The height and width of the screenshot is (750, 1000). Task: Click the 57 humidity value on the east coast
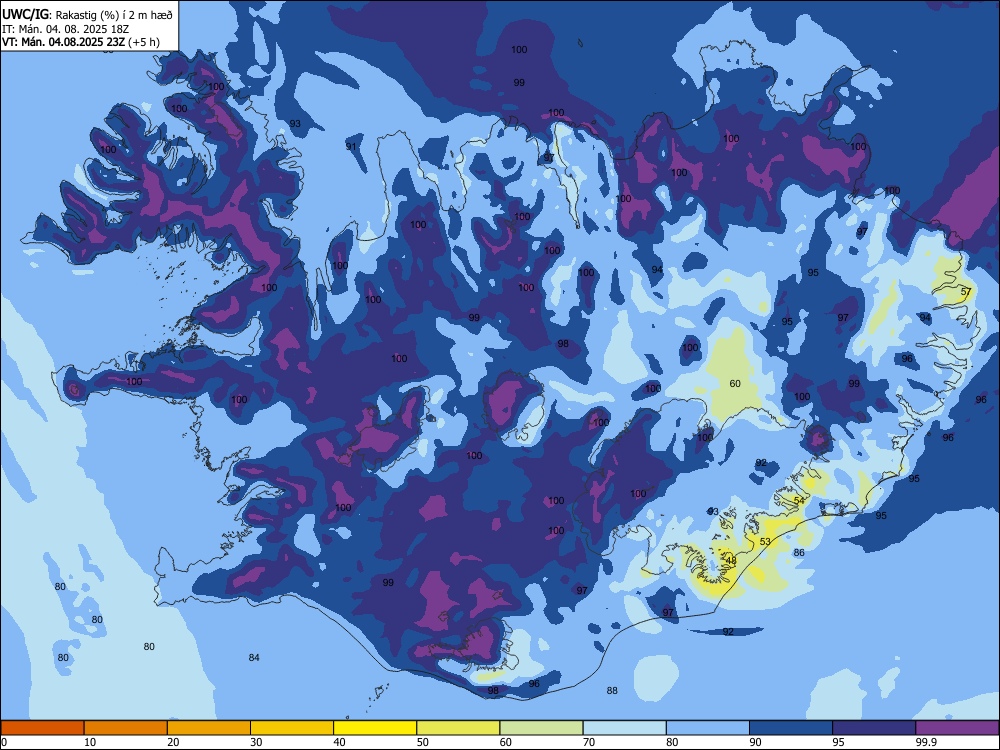(x=966, y=292)
